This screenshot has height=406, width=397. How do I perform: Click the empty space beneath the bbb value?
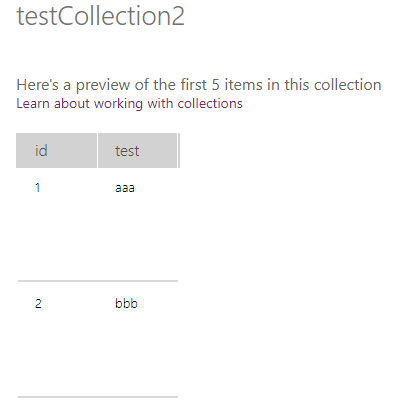(137, 352)
